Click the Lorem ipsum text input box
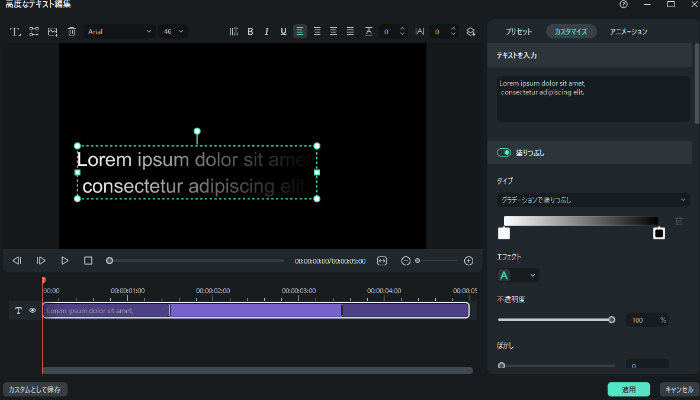700x400 pixels. click(593, 99)
